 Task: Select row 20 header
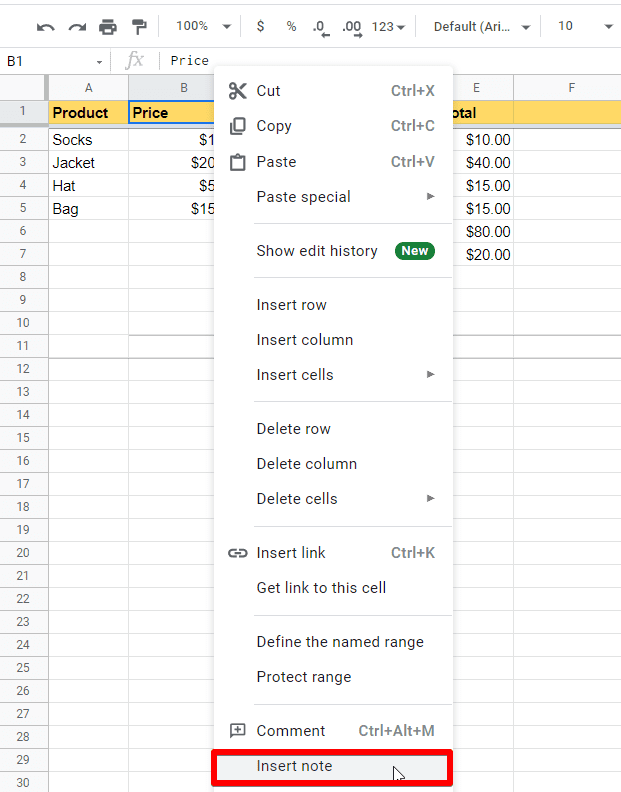pyautogui.click(x=23, y=553)
